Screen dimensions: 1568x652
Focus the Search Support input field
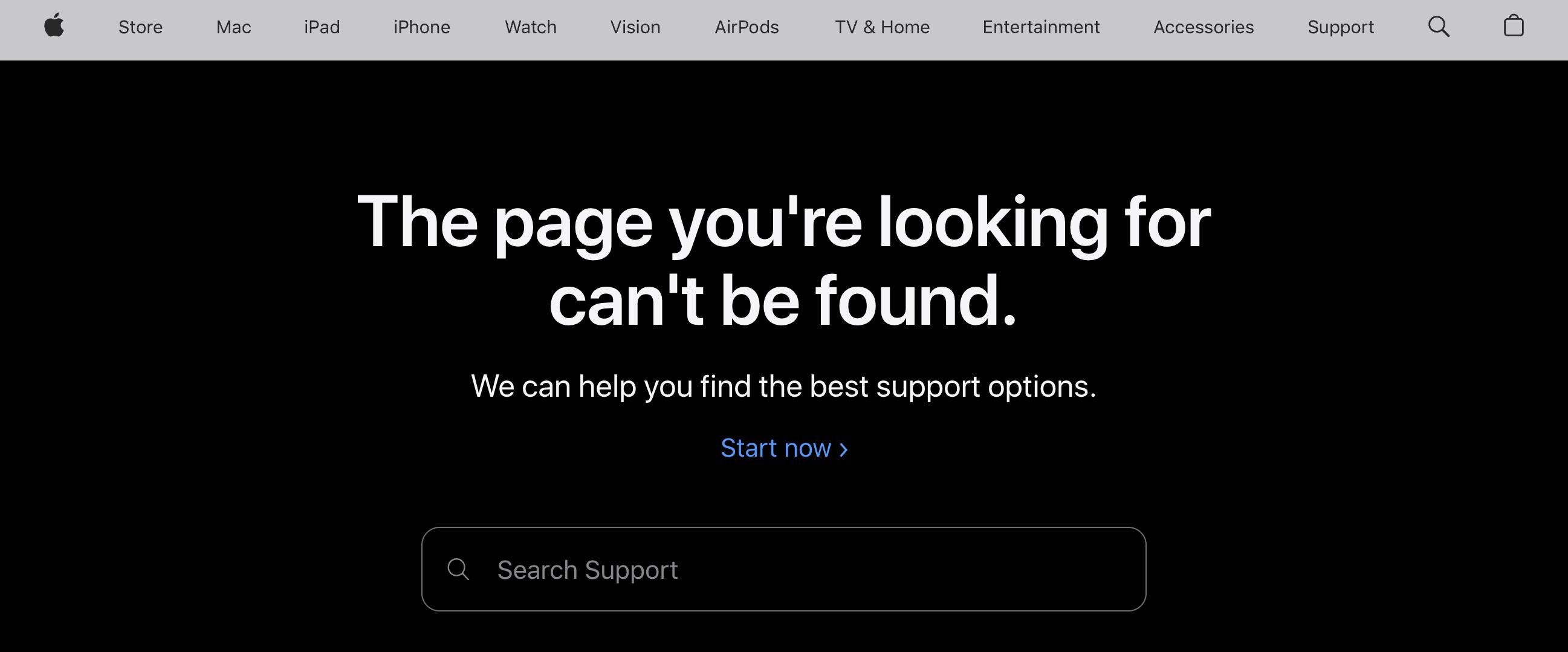point(783,569)
